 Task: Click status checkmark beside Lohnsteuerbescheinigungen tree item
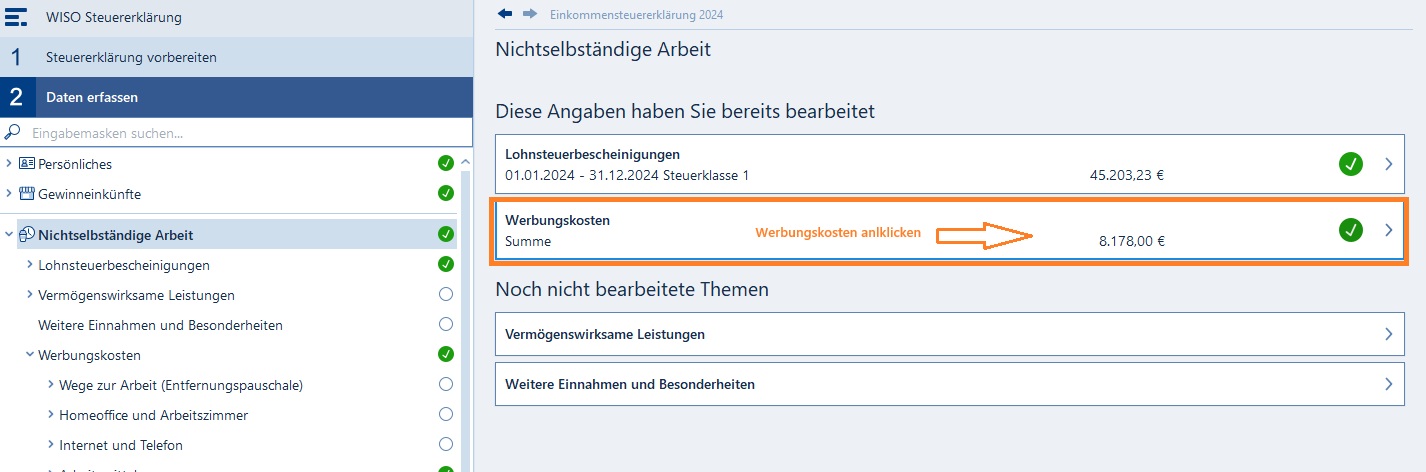[x=446, y=265]
